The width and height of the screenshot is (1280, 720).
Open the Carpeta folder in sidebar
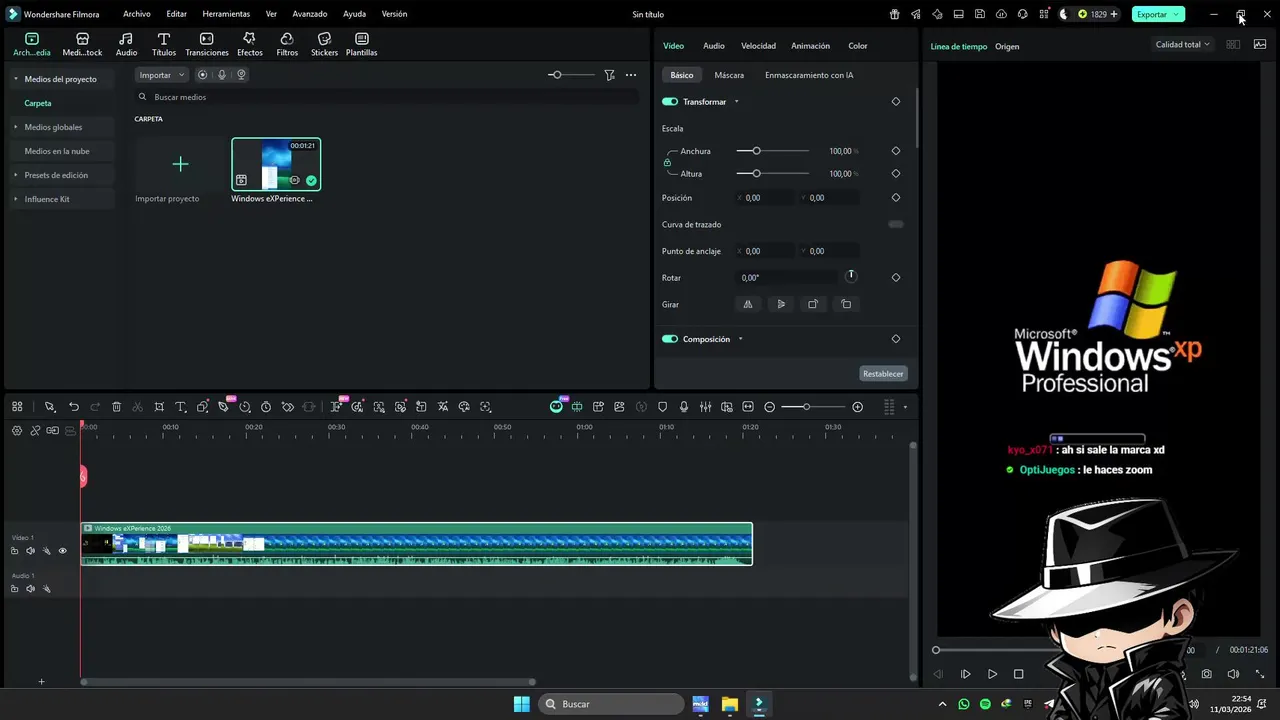pos(38,103)
